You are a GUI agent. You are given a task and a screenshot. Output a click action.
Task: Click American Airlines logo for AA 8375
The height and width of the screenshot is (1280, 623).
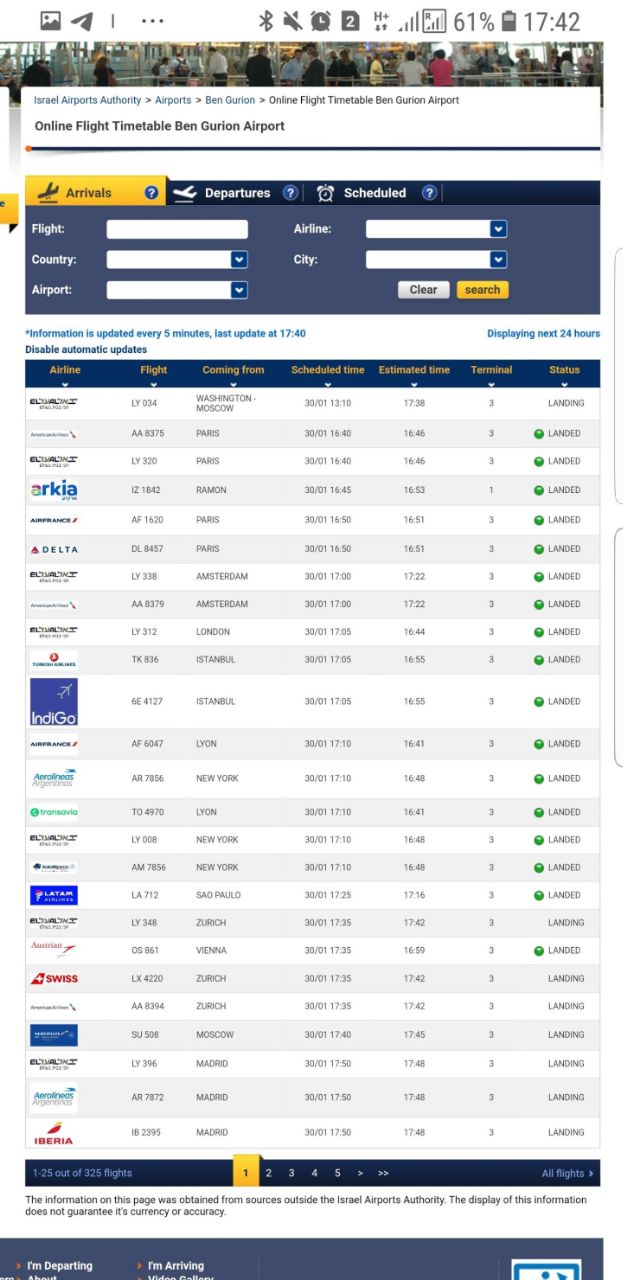point(54,434)
